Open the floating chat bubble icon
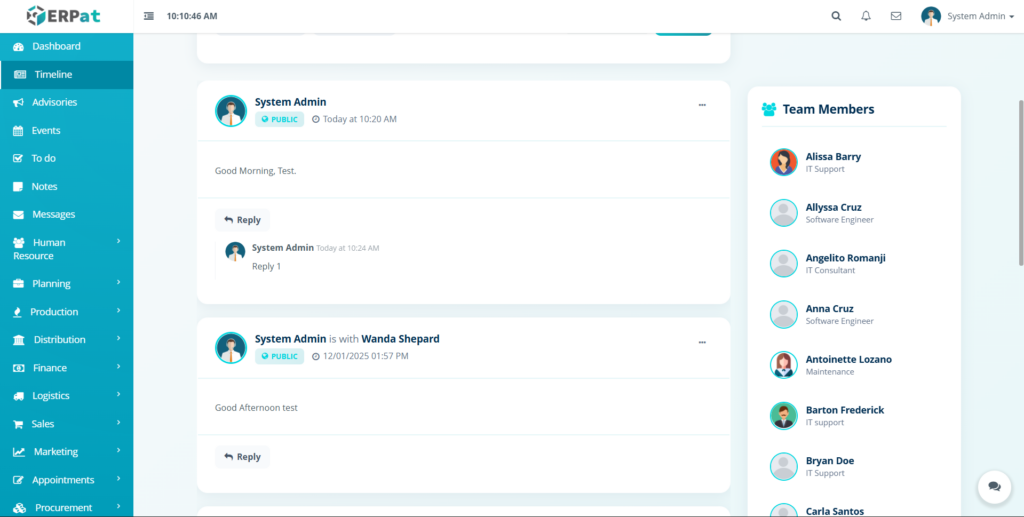The image size is (1024, 517). point(994,486)
